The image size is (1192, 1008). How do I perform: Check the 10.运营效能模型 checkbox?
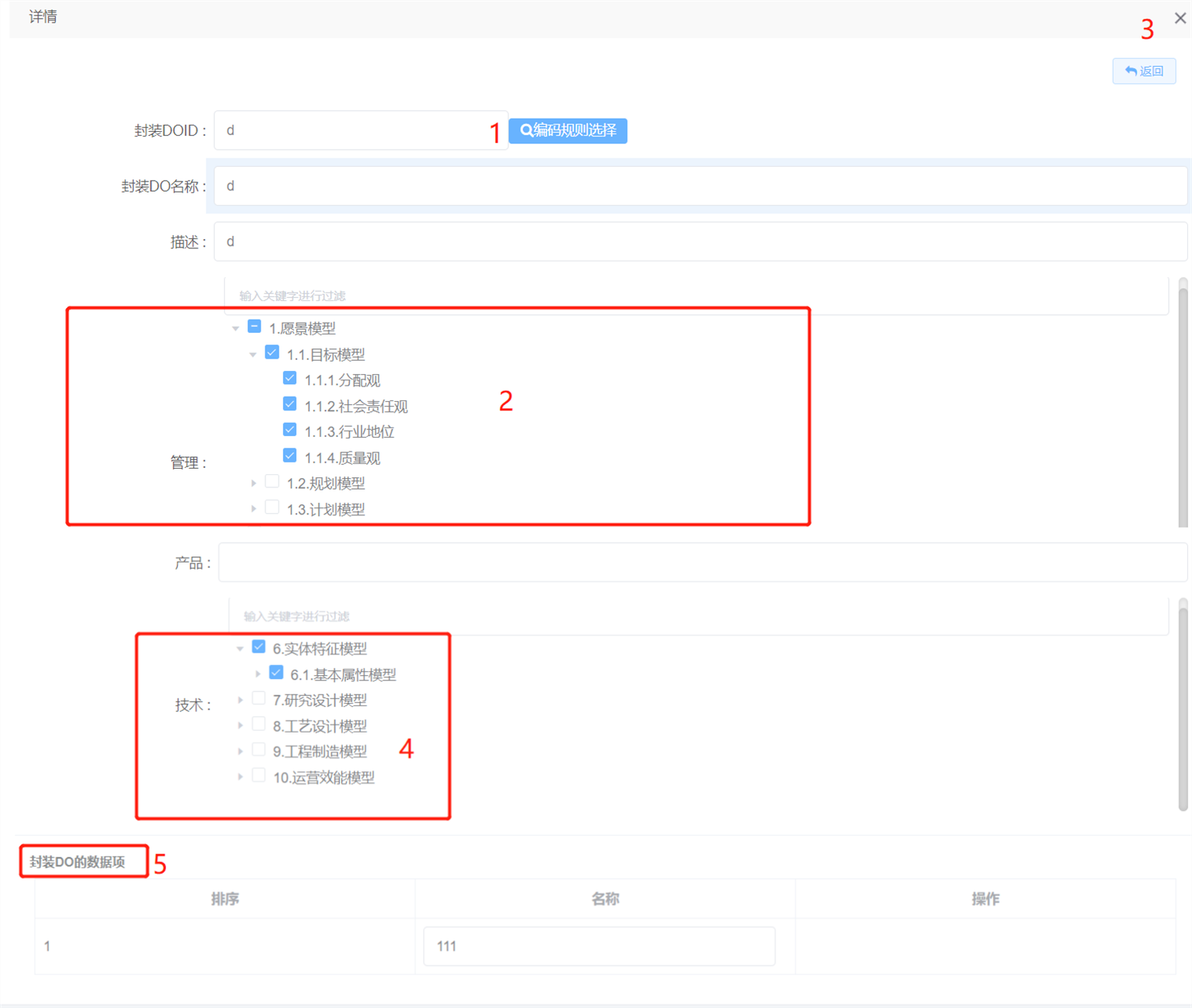point(259,776)
